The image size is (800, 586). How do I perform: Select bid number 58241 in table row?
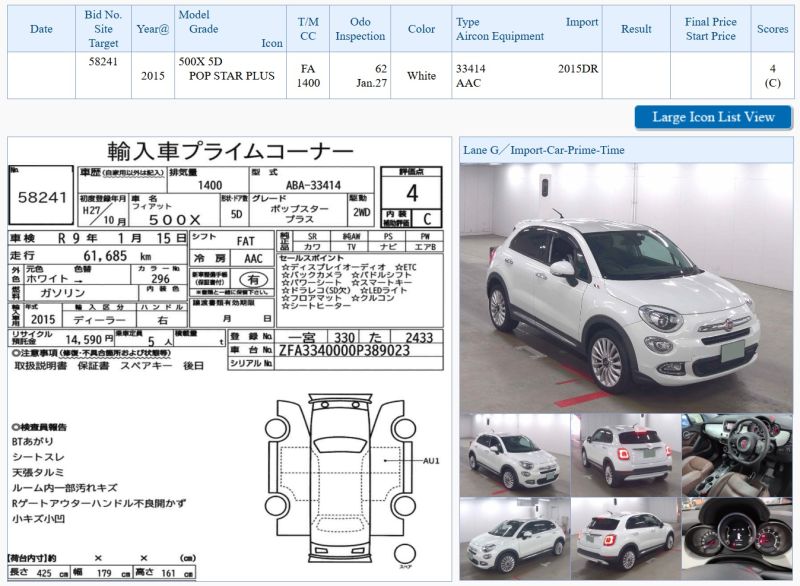[103, 62]
